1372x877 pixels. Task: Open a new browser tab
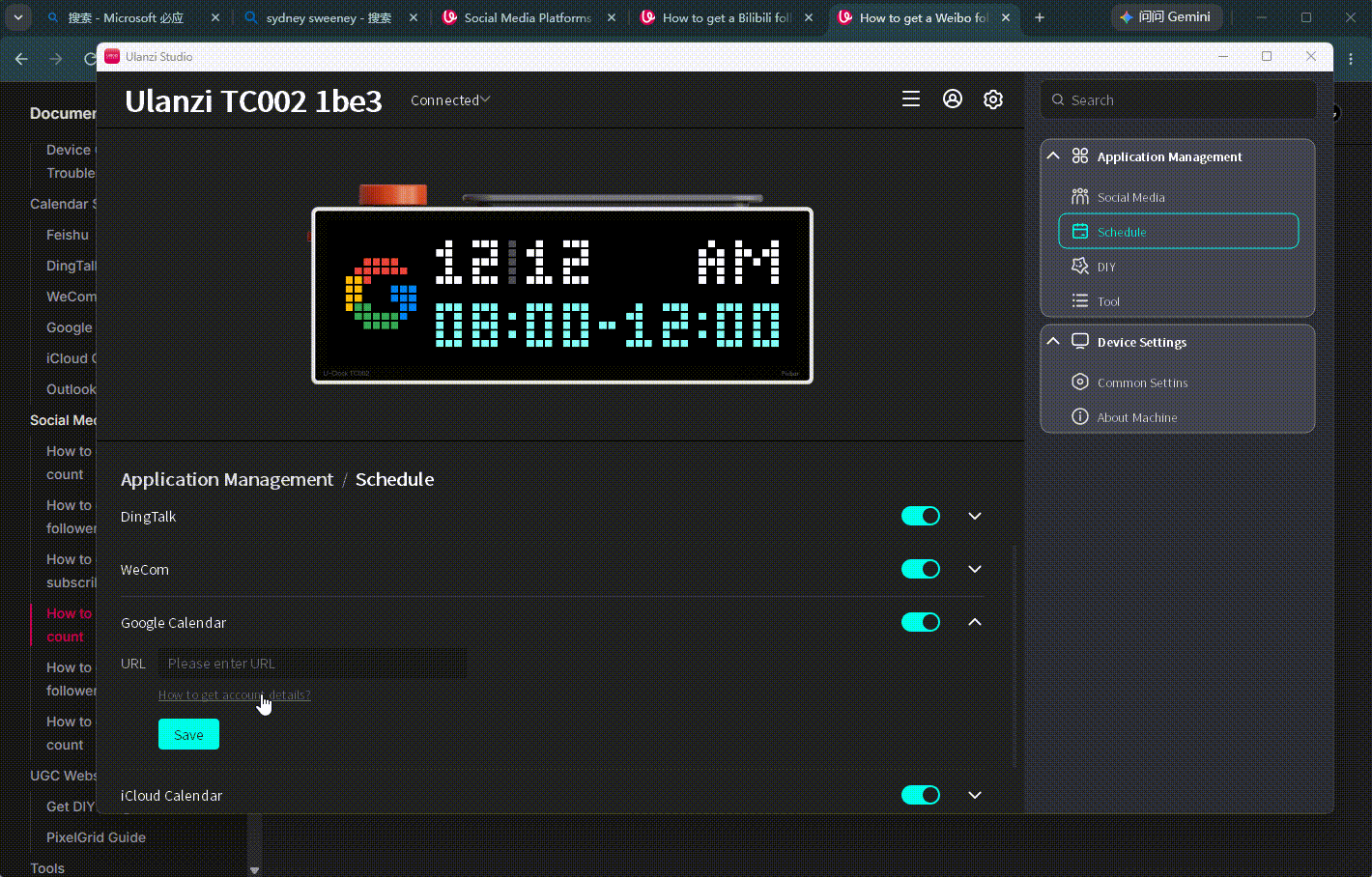(x=1040, y=17)
